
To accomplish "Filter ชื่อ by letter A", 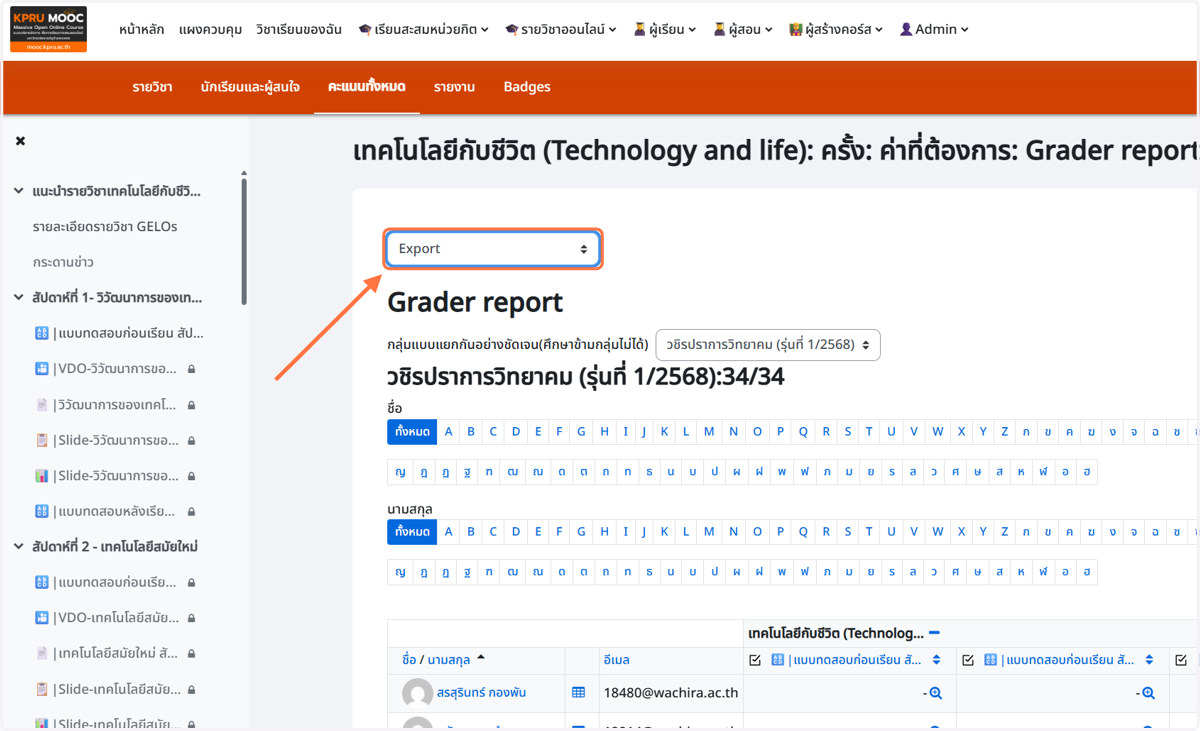I will pos(449,431).
